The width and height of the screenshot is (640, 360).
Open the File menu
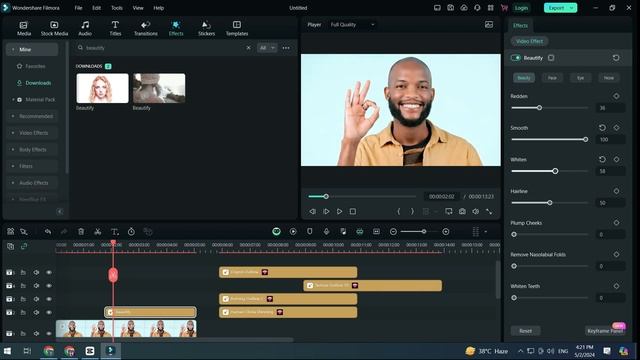(78, 8)
